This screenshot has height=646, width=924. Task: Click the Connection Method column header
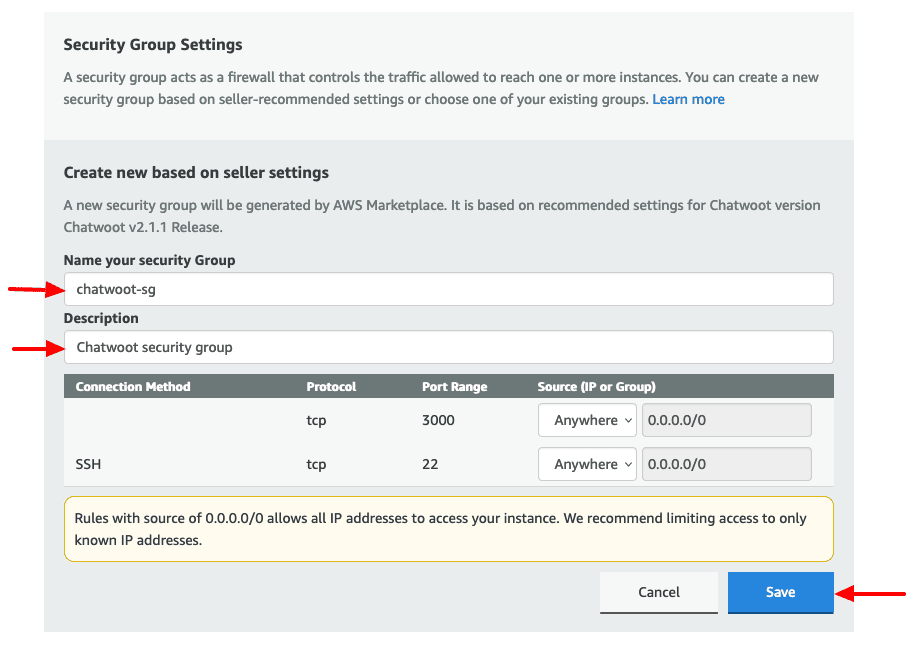133,387
